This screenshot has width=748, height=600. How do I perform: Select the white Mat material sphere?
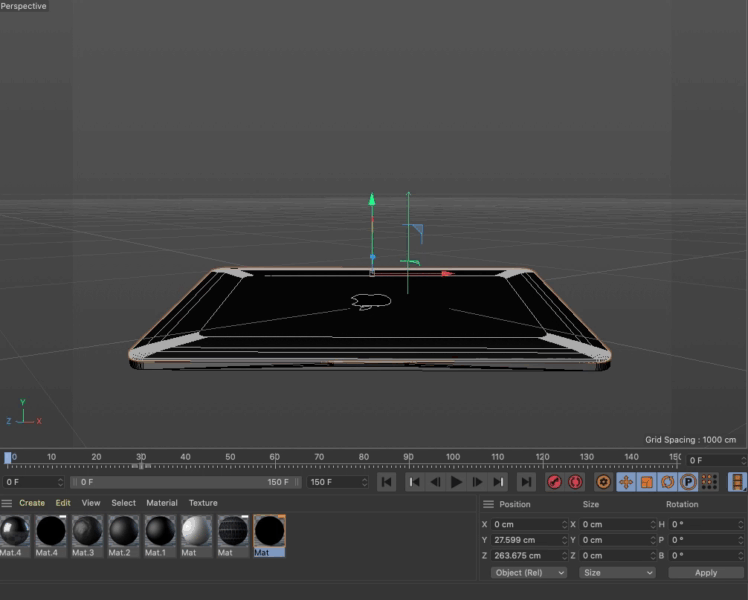click(x=197, y=530)
